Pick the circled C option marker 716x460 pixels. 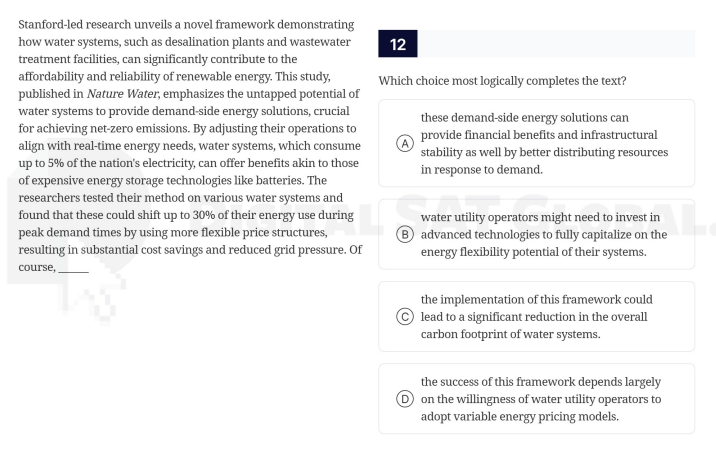406,317
